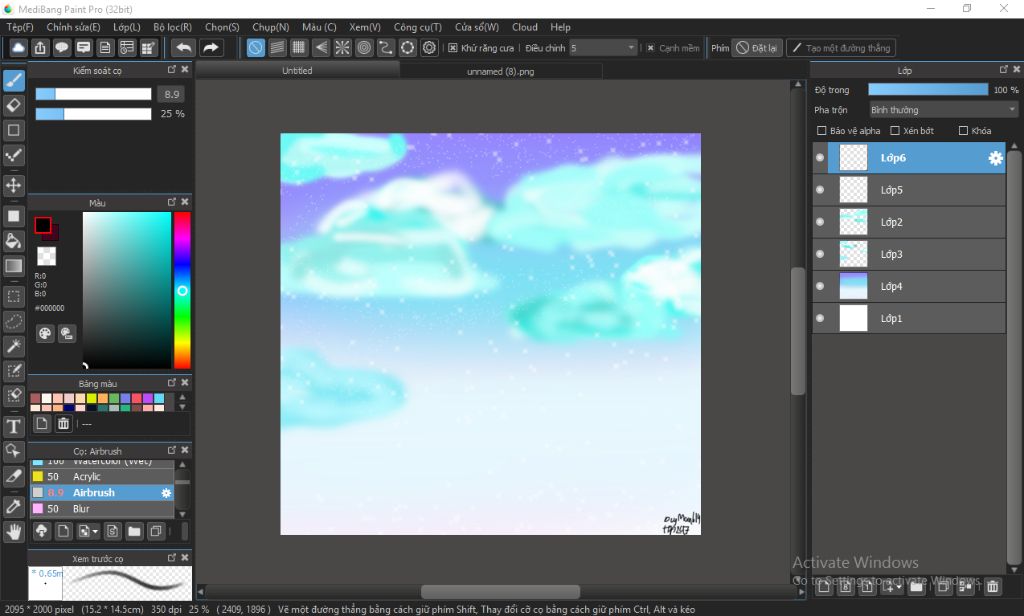Toggle Cạnh mềm checkbox
Viewport: 1024px width, 616px height.
(650, 48)
